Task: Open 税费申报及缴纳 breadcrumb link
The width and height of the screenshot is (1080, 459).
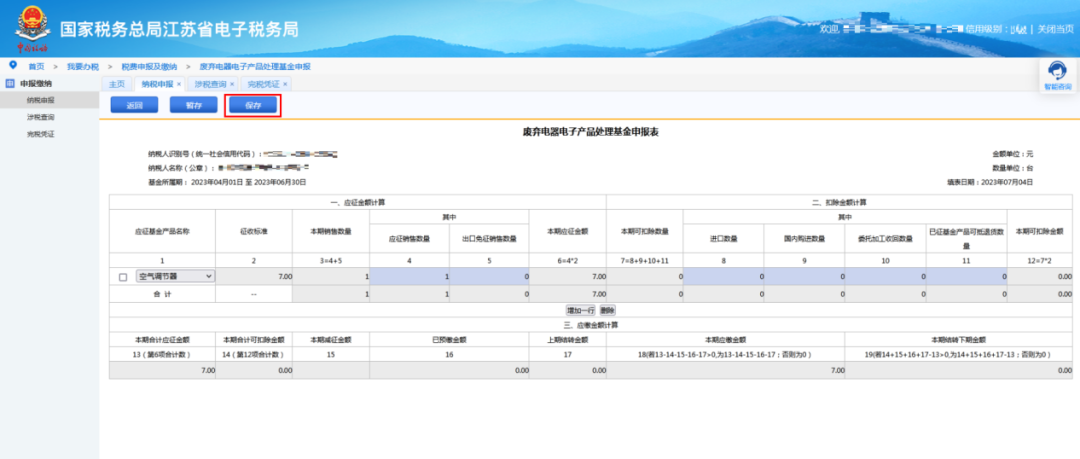Action: coord(149,66)
